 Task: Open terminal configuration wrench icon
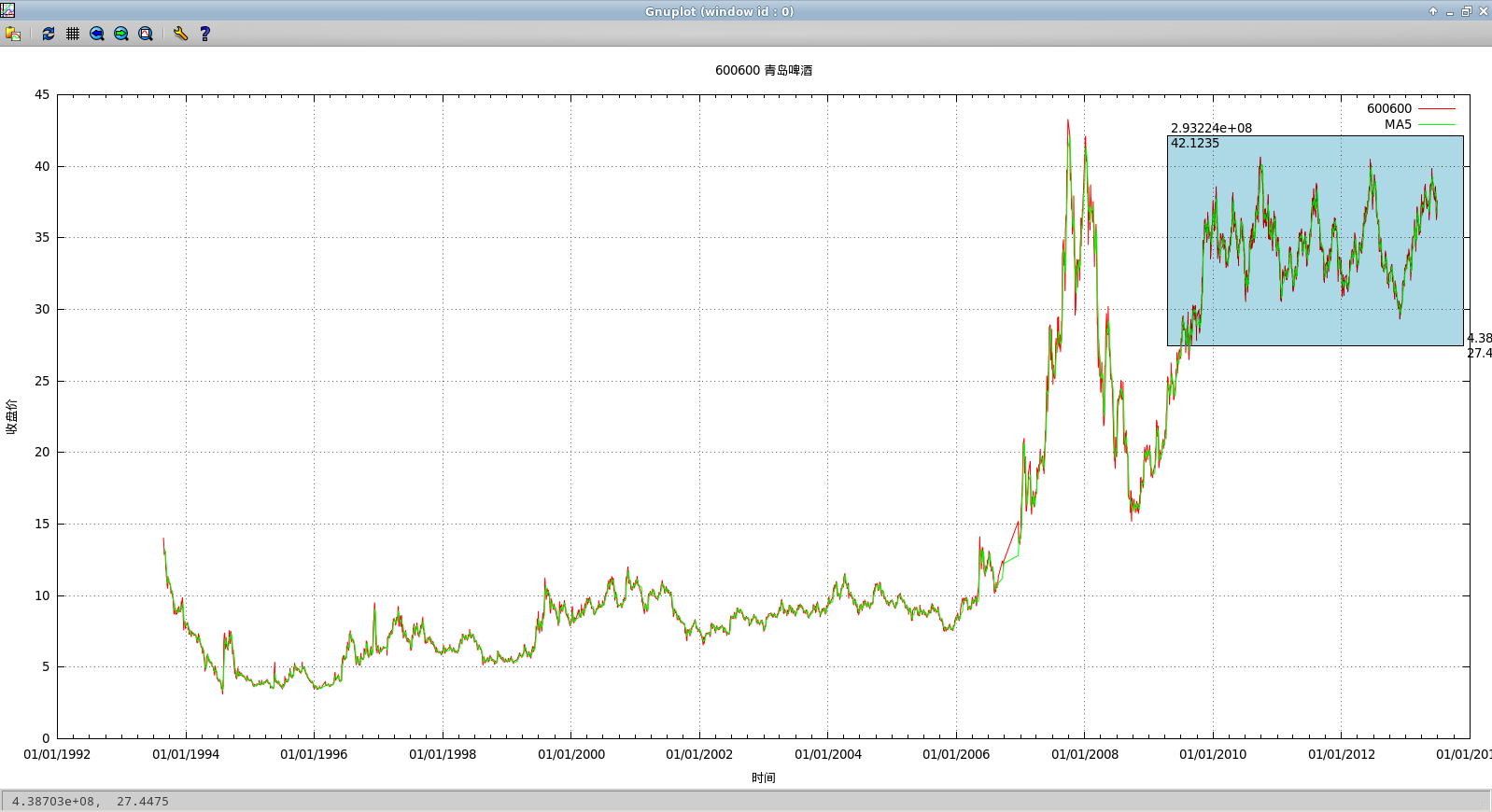coord(180,34)
